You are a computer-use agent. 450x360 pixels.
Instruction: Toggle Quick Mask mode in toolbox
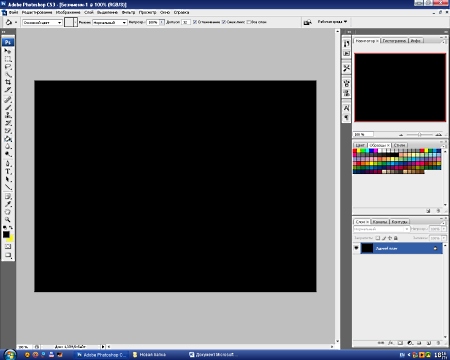click(8, 246)
